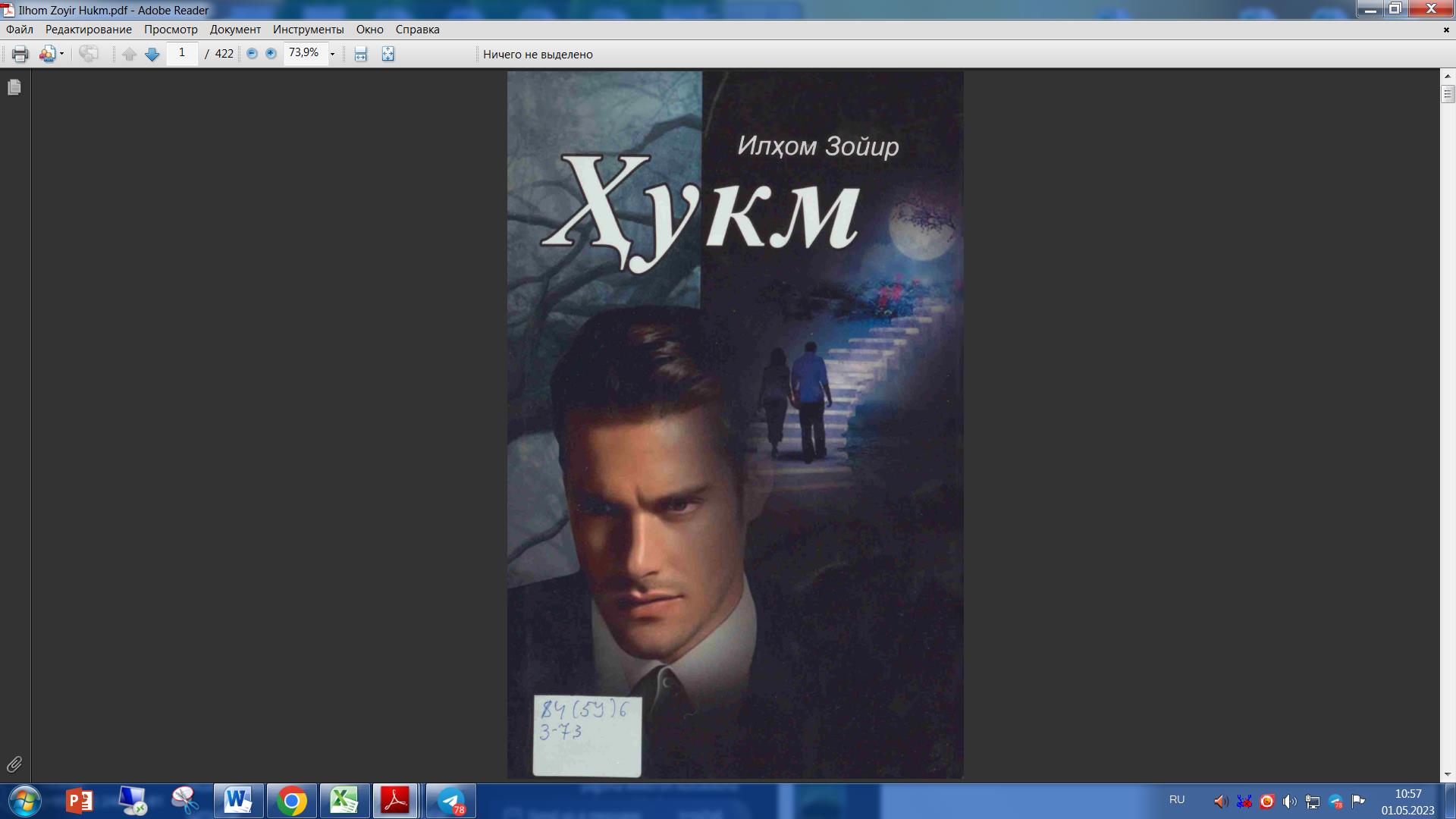Go to next page with down arrow icon
The image size is (1456, 819).
[x=151, y=54]
